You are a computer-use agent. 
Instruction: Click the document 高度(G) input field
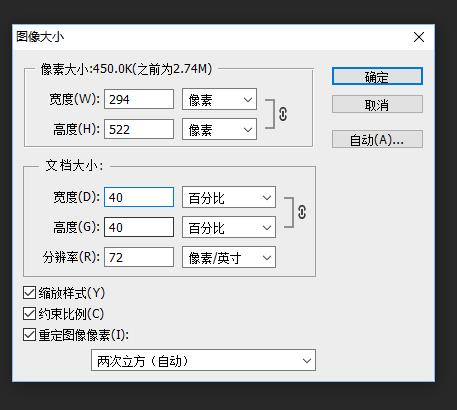[x=139, y=227]
